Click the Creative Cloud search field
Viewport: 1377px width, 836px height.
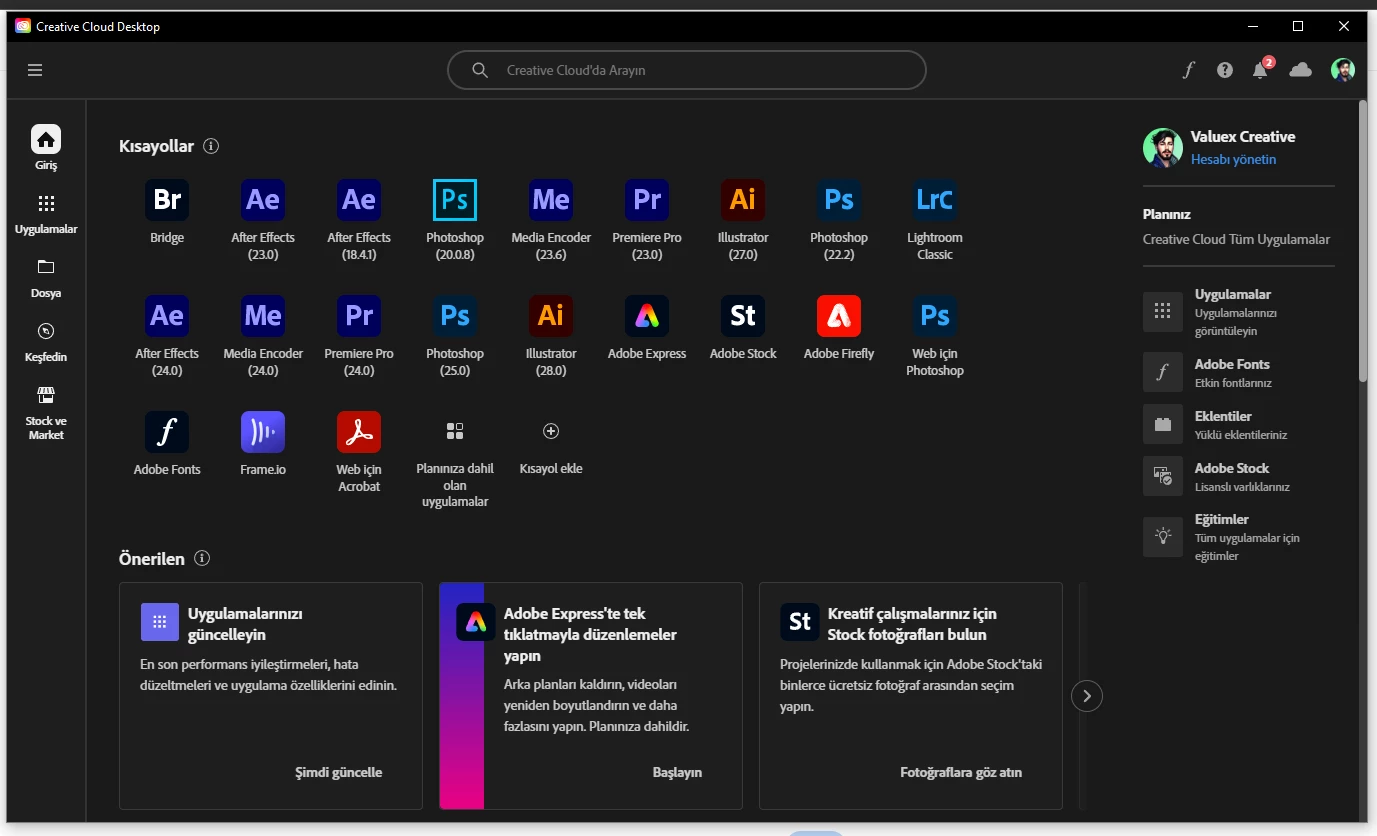687,70
